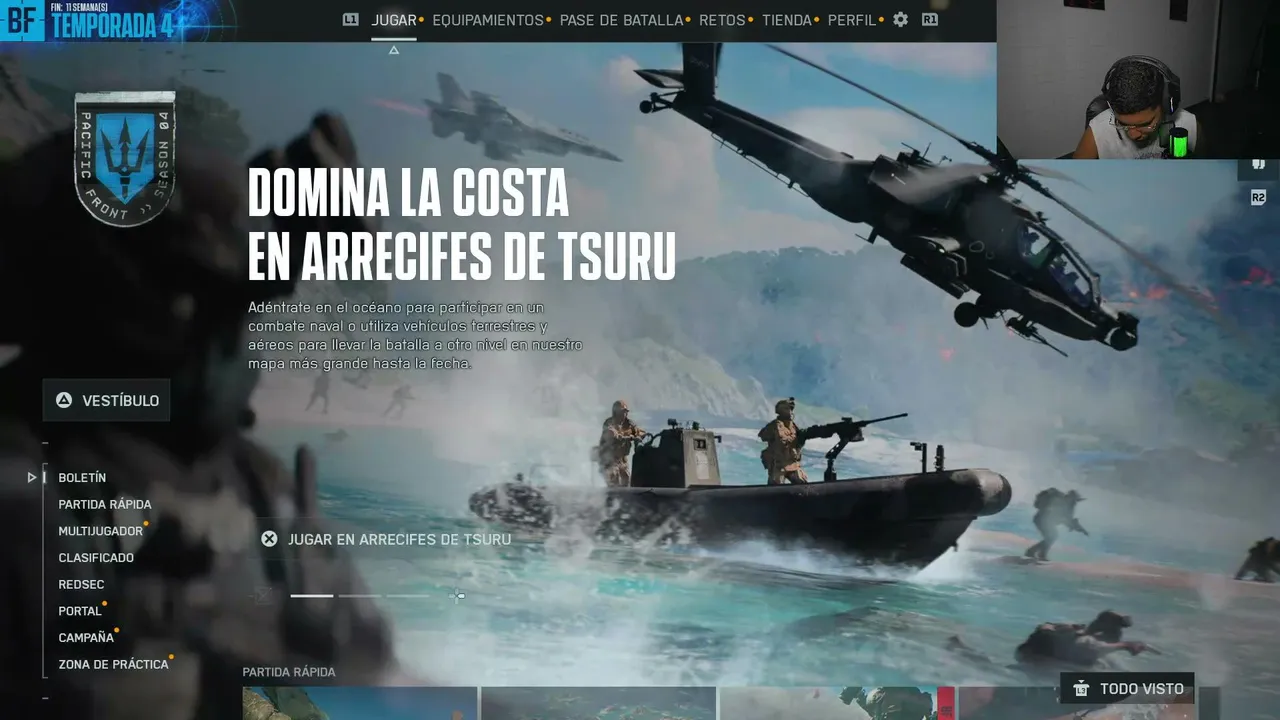The height and width of the screenshot is (720, 1280).
Task: Click the D-pad icon after the carousel dashes
Action: (x=457, y=596)
